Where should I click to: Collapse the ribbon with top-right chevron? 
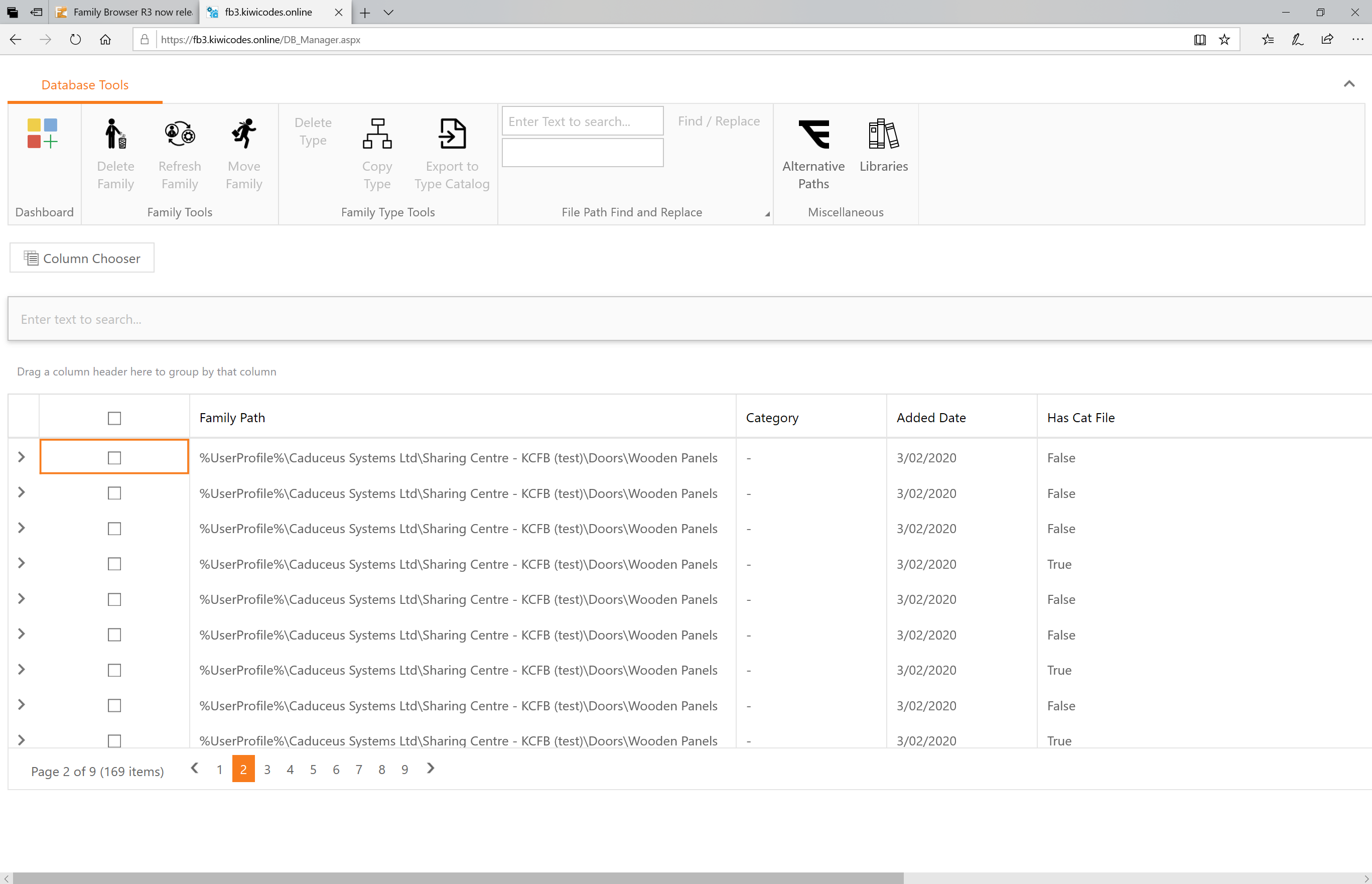[1348, 84]
